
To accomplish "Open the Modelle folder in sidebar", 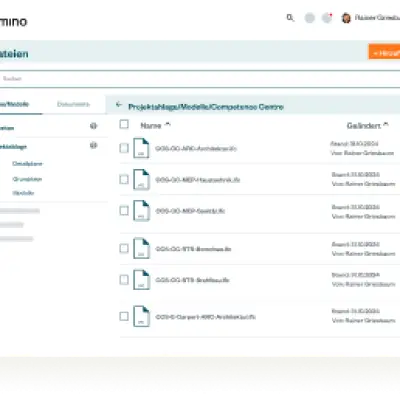I will click(23, 193).
